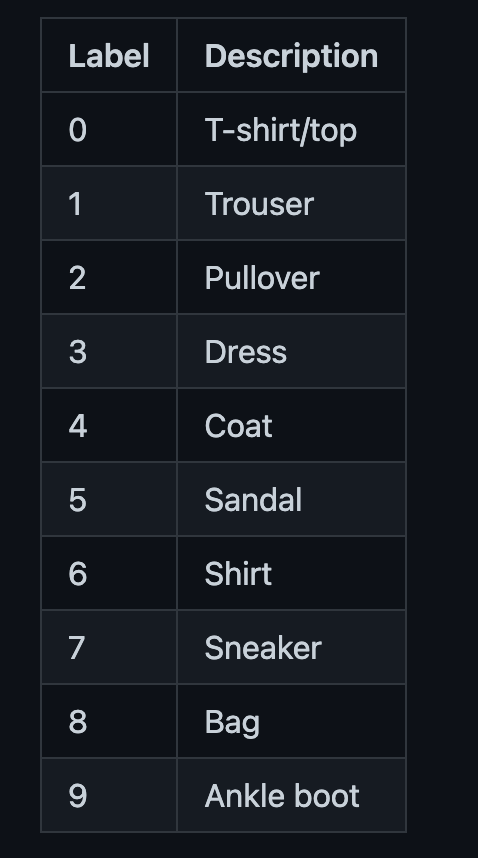Image resolution: width=478 pixels, height=858 pixels.
Task: Click label number 7 cell
Action: 109,647
